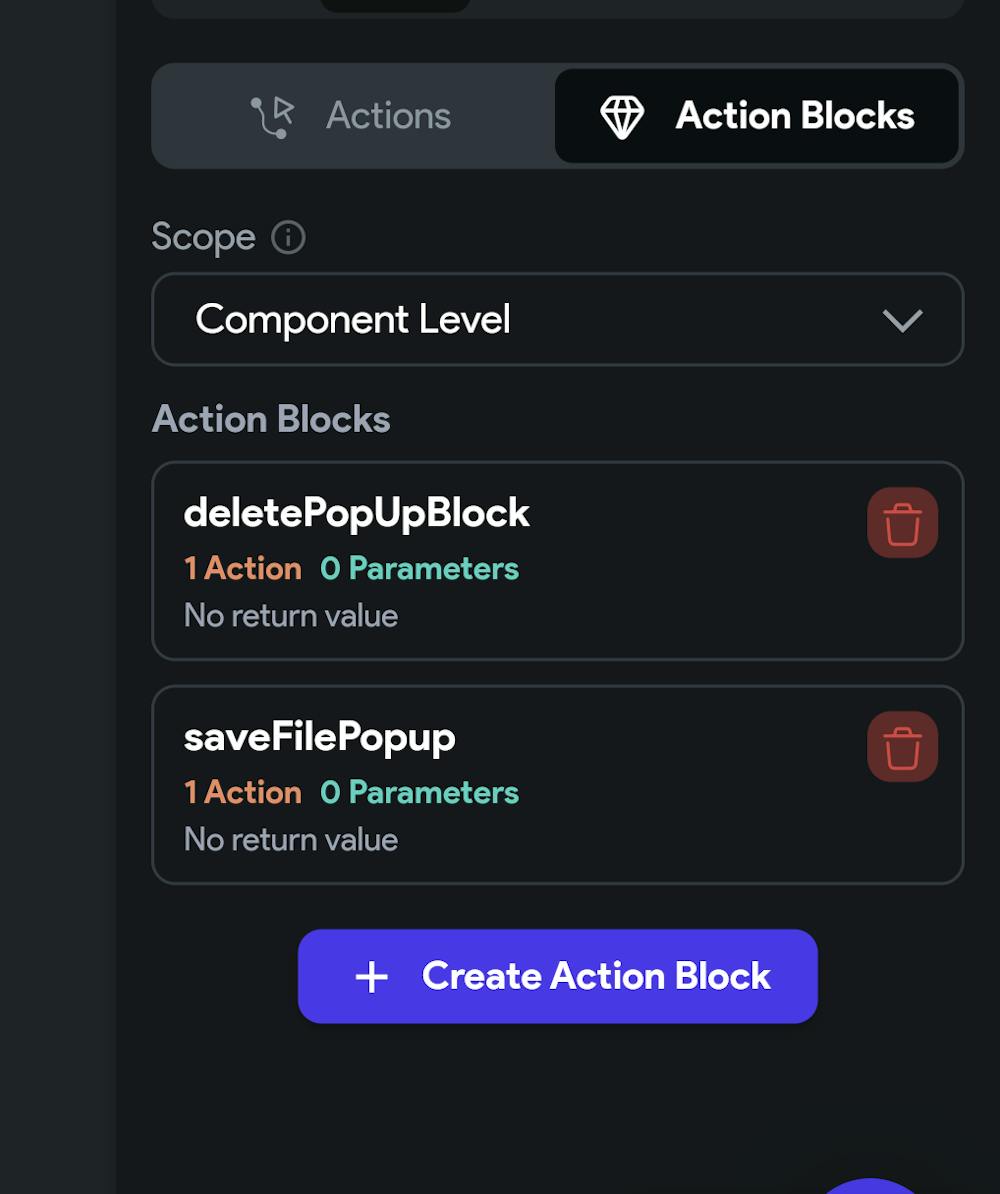Viewport: 1000px width, 1194px height.
Task: Delete the saveFilePopup action block
Action: [902, 747]
